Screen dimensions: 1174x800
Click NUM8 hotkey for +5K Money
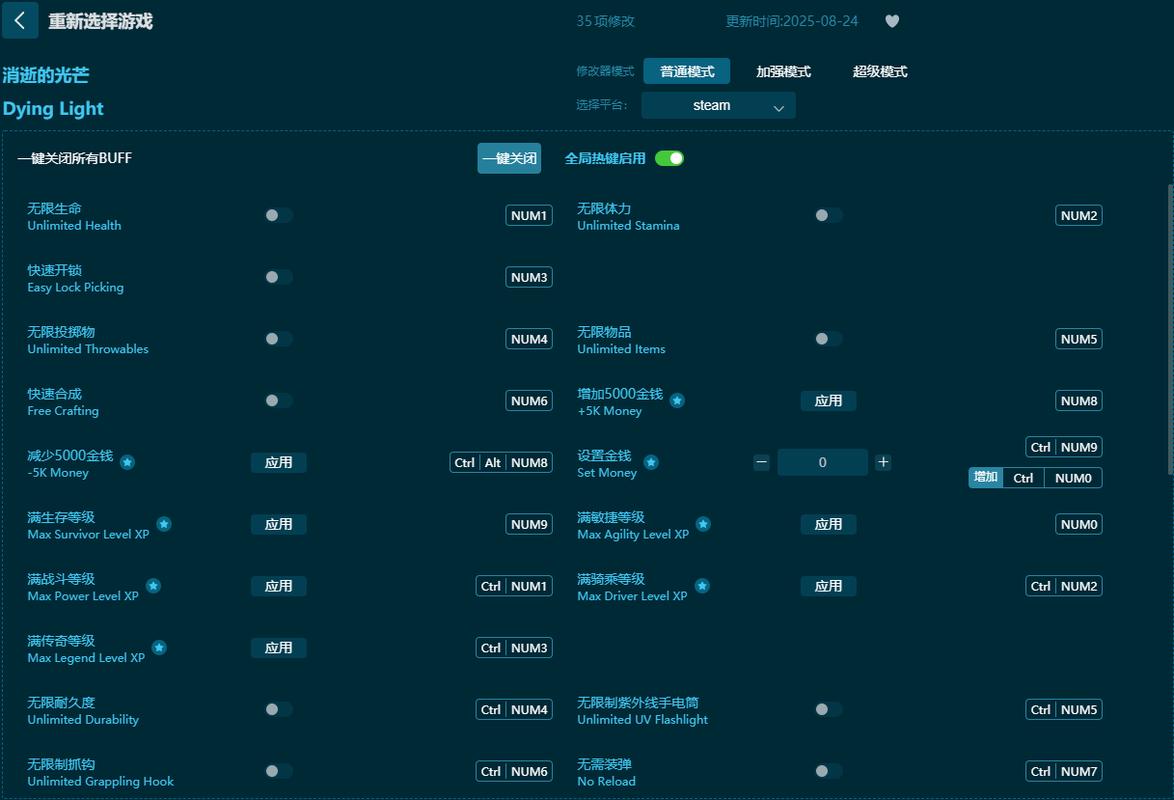(x=1078, y=401)
